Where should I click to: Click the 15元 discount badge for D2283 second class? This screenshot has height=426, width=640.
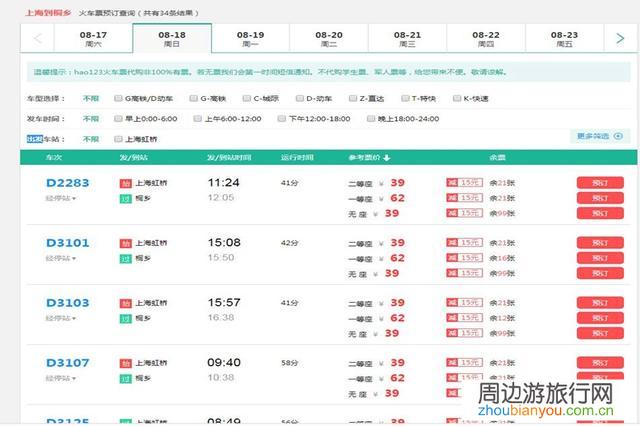(464, 183)
